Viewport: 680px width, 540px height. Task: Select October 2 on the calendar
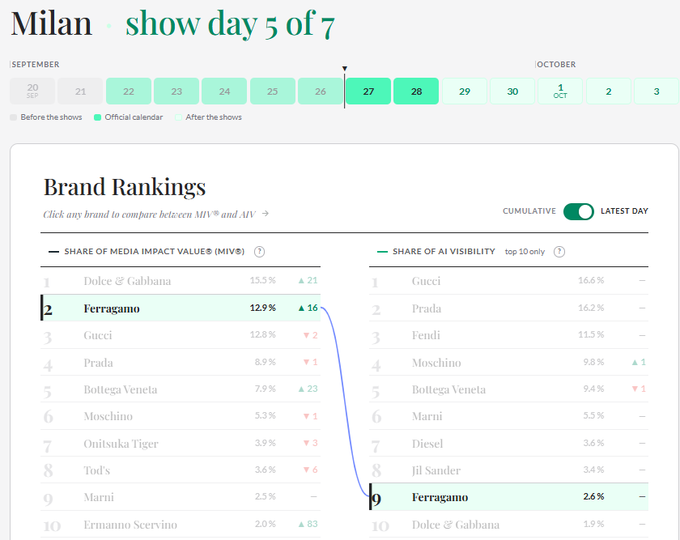pyautogui.click(x=608, y=91)
